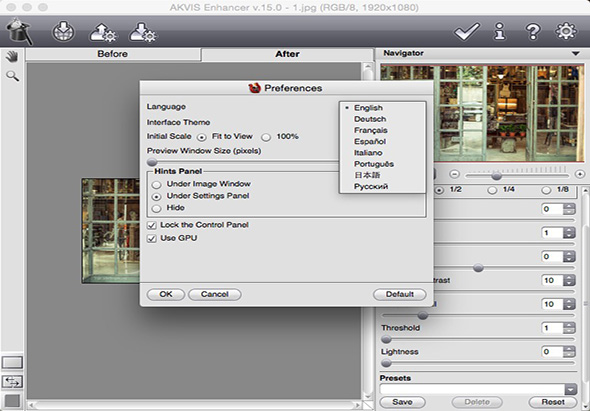Viewport: 590px width, 411px height.
Task: Click the AKVIS magic hat logo icon
Action: point(19,32)
